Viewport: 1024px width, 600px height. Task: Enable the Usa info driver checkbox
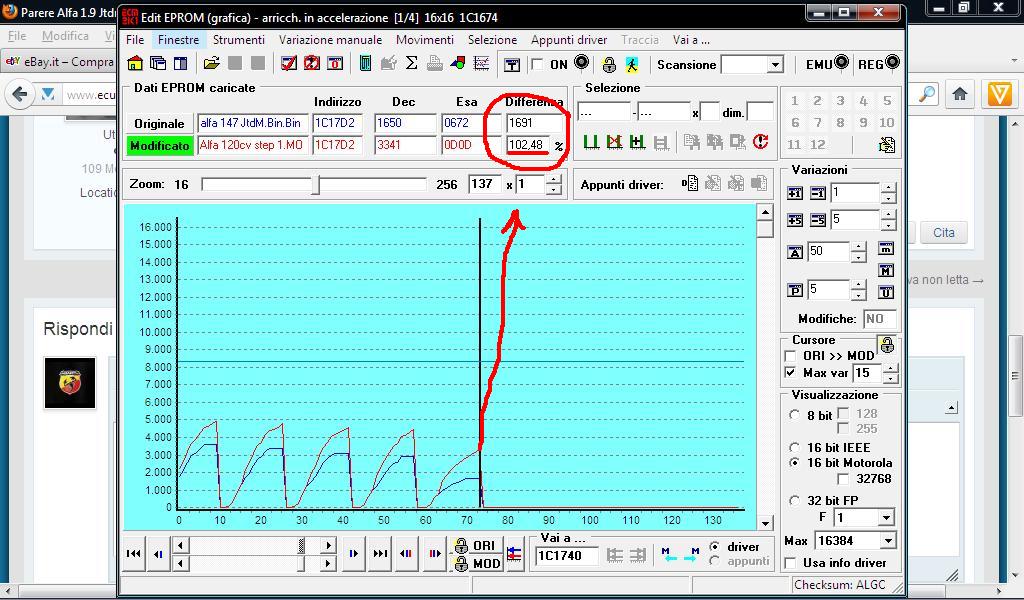[790, 563]
